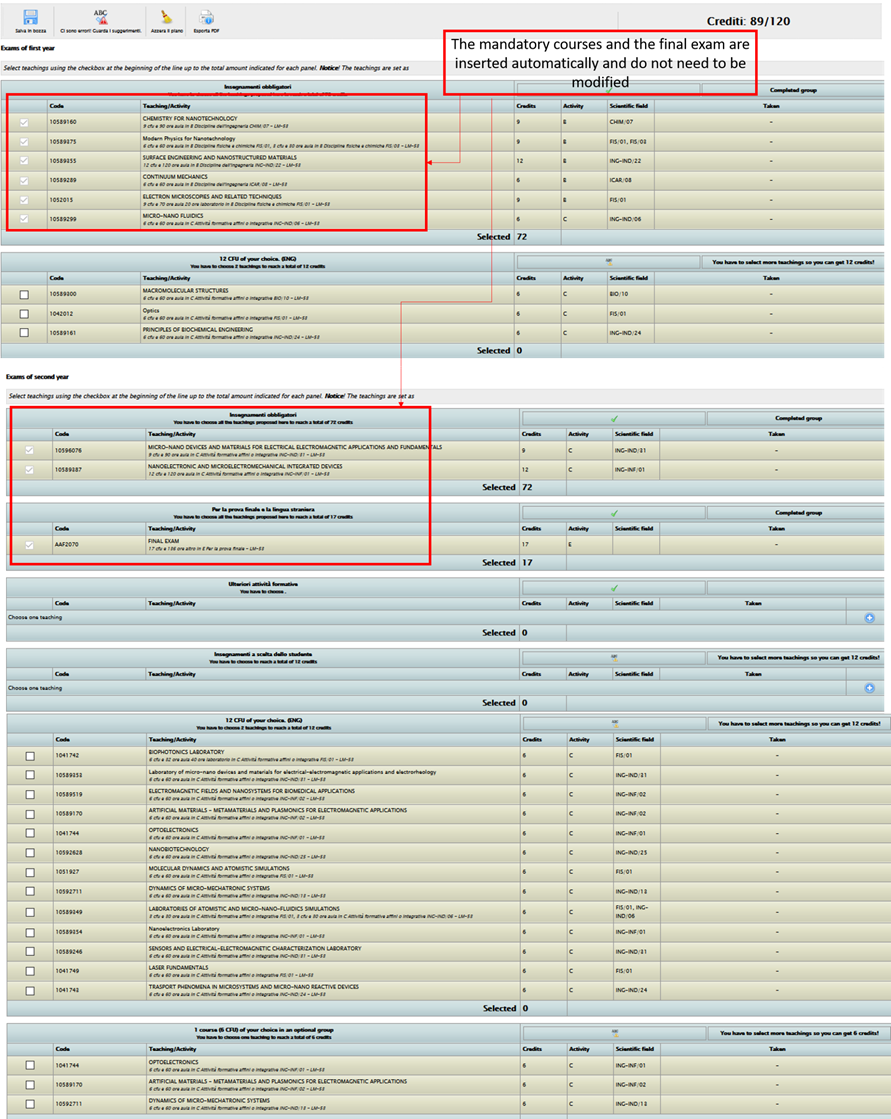Click SURFACE ENGINEERING AND NANOSTRUCTURED MATERIALS title
Screen dimensions: 891x1119
pyautogui.click(x=220, y=158)
